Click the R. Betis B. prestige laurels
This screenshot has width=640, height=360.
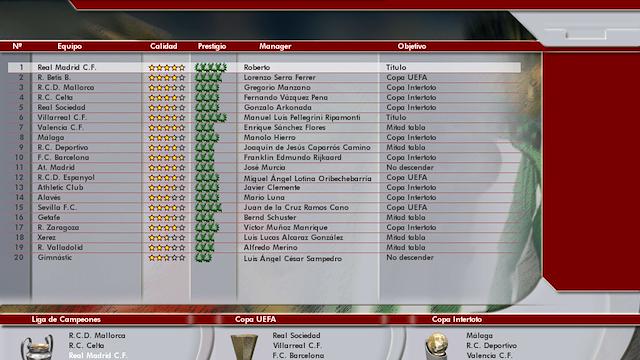(x=208, y=78)
